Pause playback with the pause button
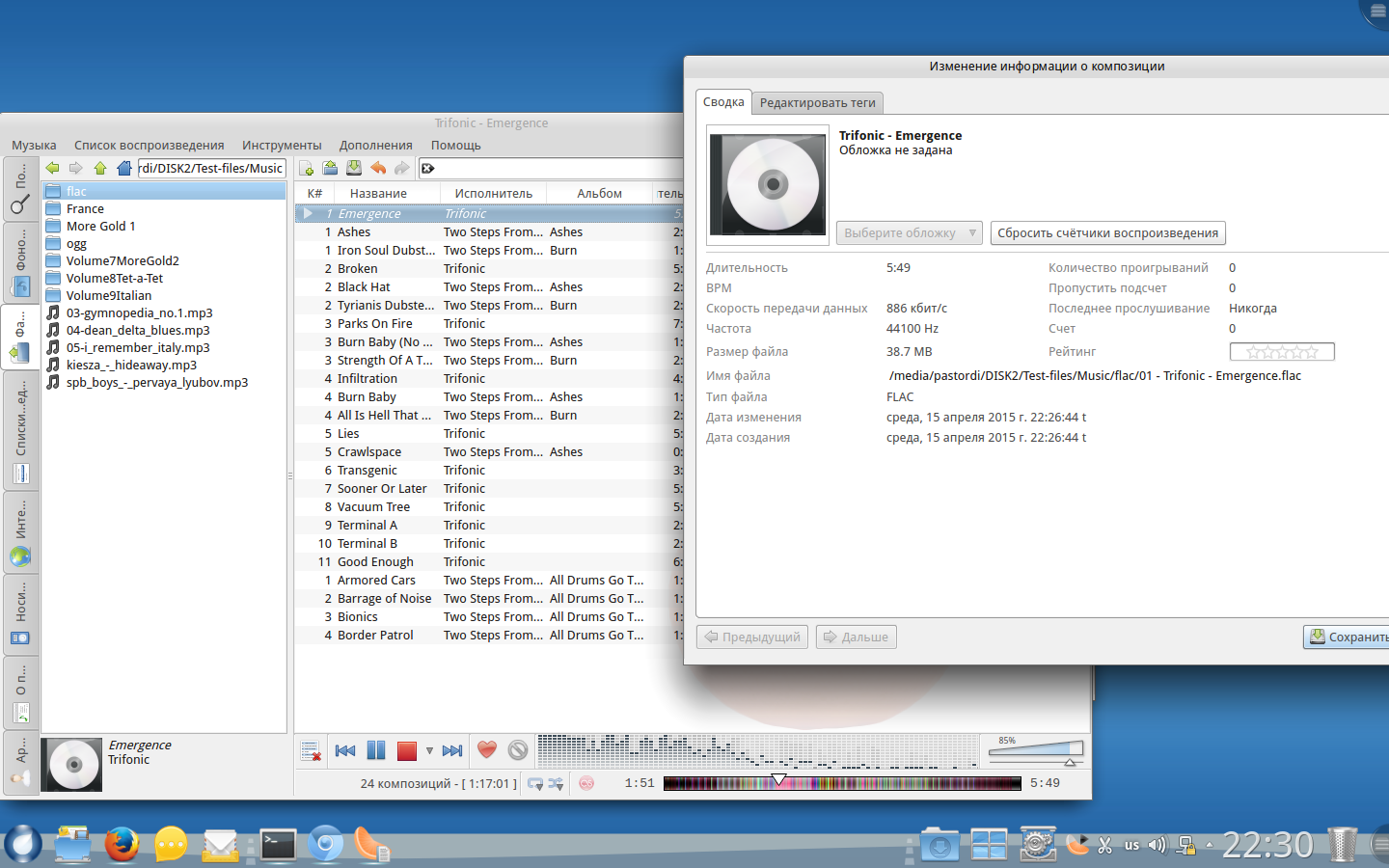This screenshot has width=1389, height=868. click(376, 750)
